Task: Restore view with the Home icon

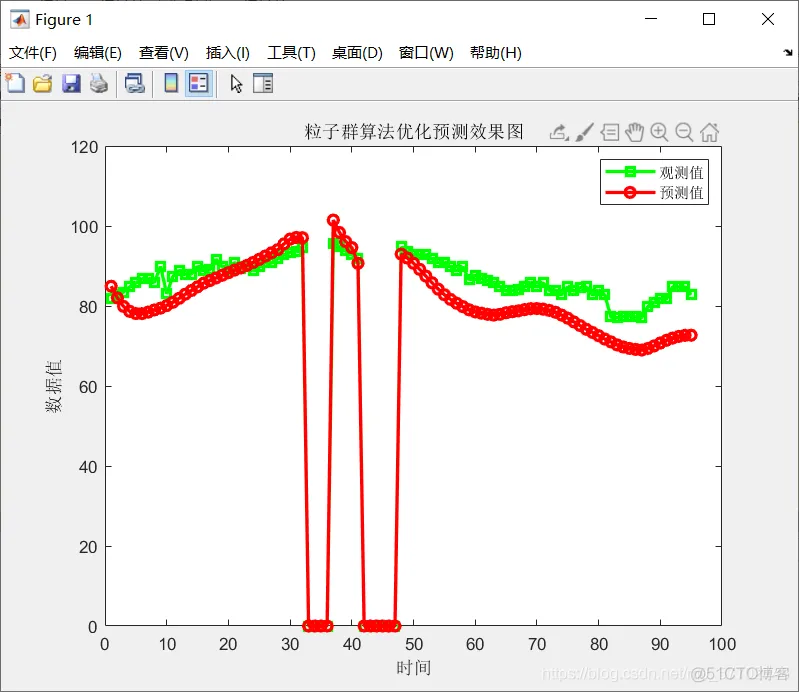Action: (x=709, y=132)
